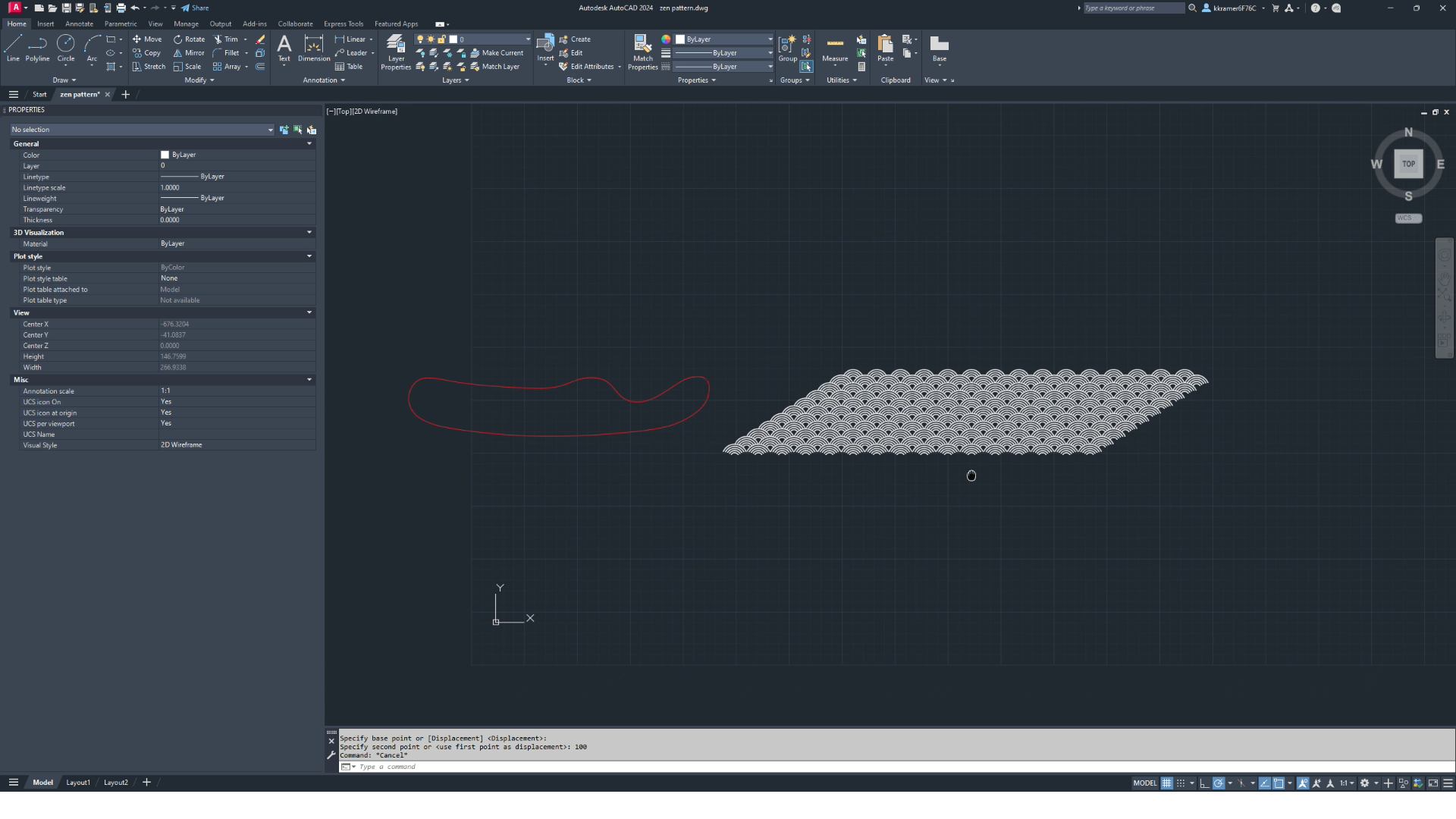Toggle drawing grid display in status bar
Viewport: 1456px width, 819px height.
1167,783
